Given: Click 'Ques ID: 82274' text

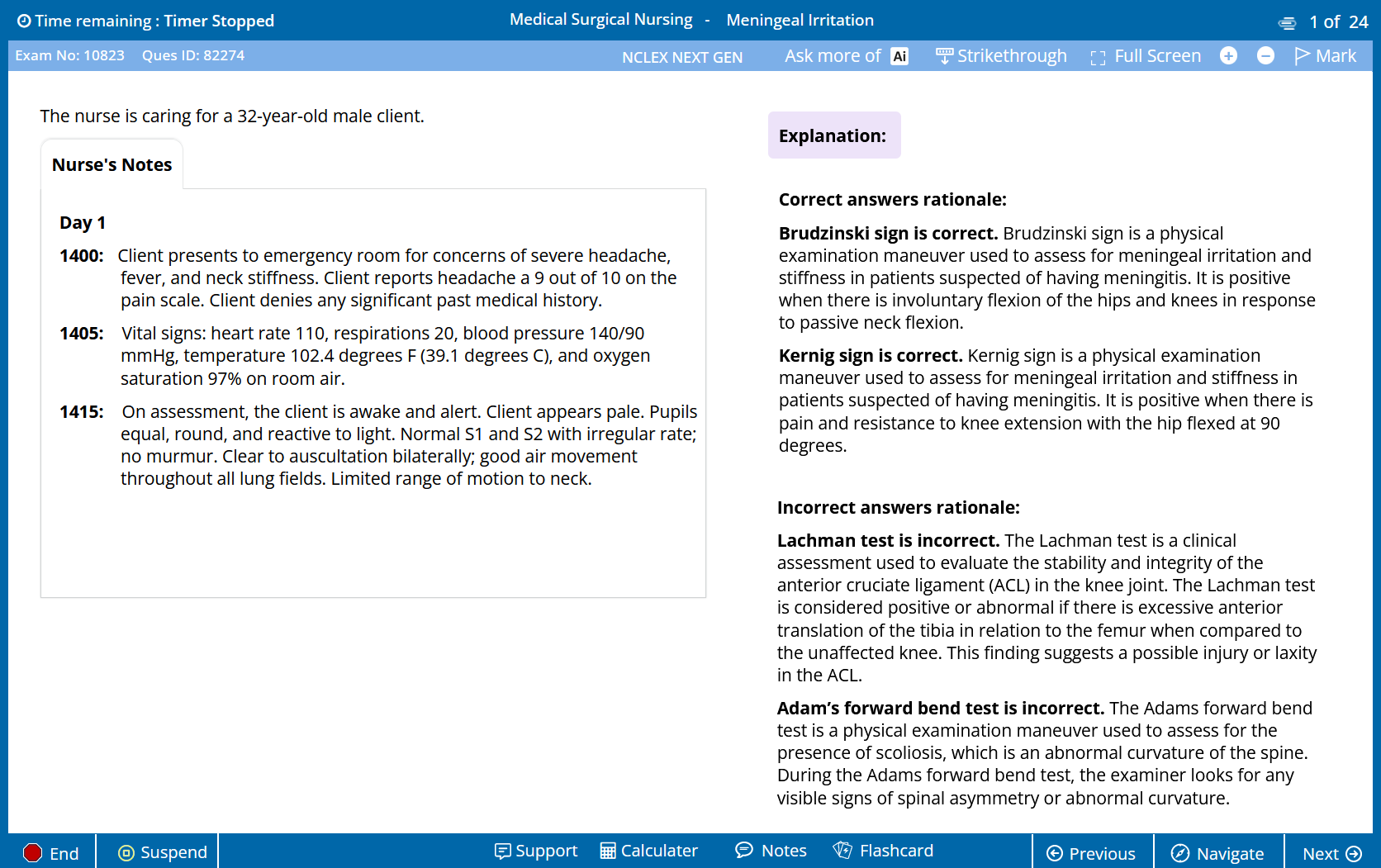Looking at the screenshot, I should coord(193,55).
